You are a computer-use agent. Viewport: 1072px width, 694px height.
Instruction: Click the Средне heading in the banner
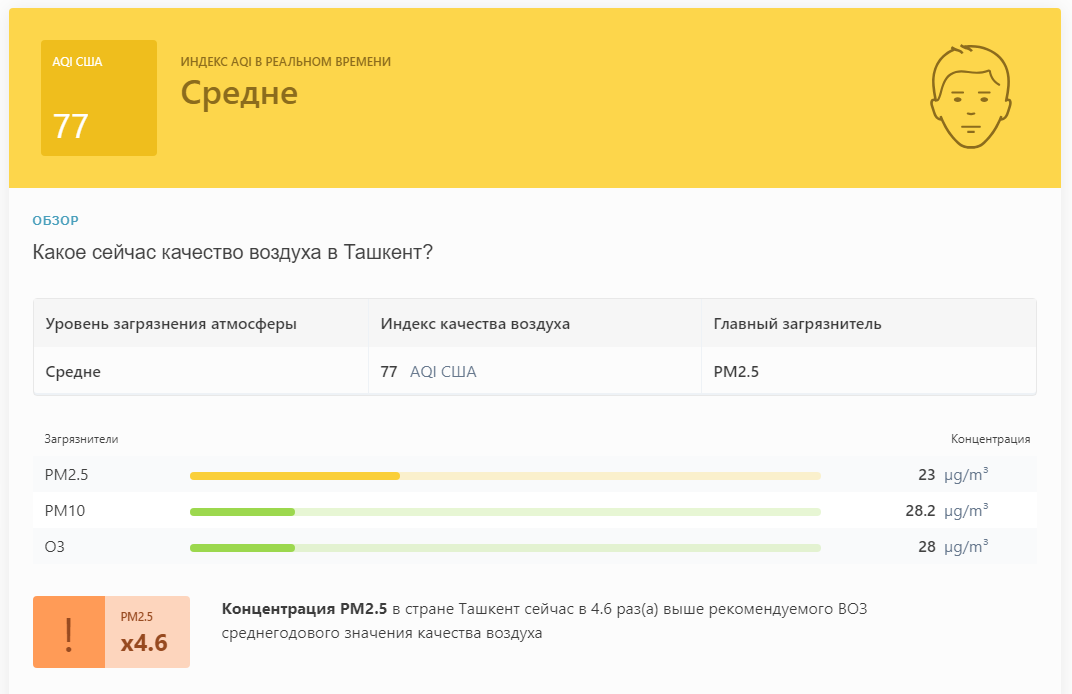(x=239, y=92)
